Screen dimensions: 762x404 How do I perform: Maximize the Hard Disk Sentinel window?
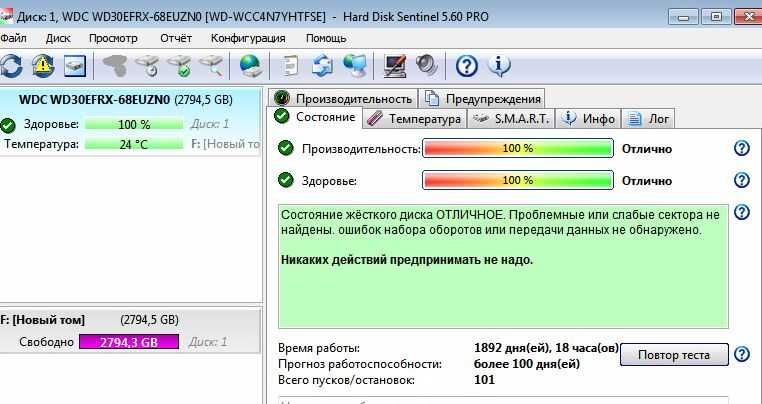point(716,17)
